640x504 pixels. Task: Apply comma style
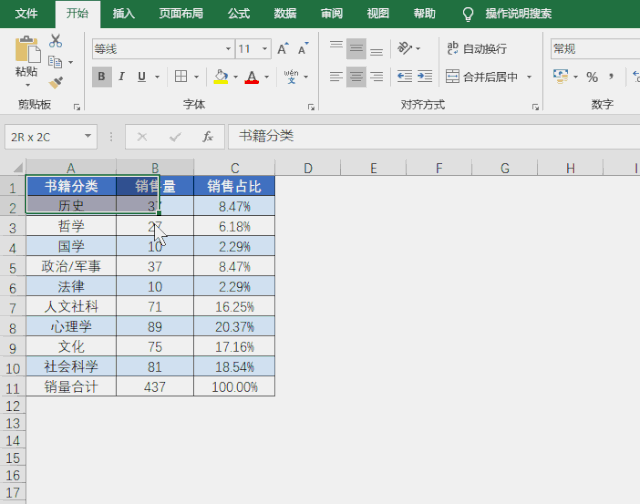point(611,76)
